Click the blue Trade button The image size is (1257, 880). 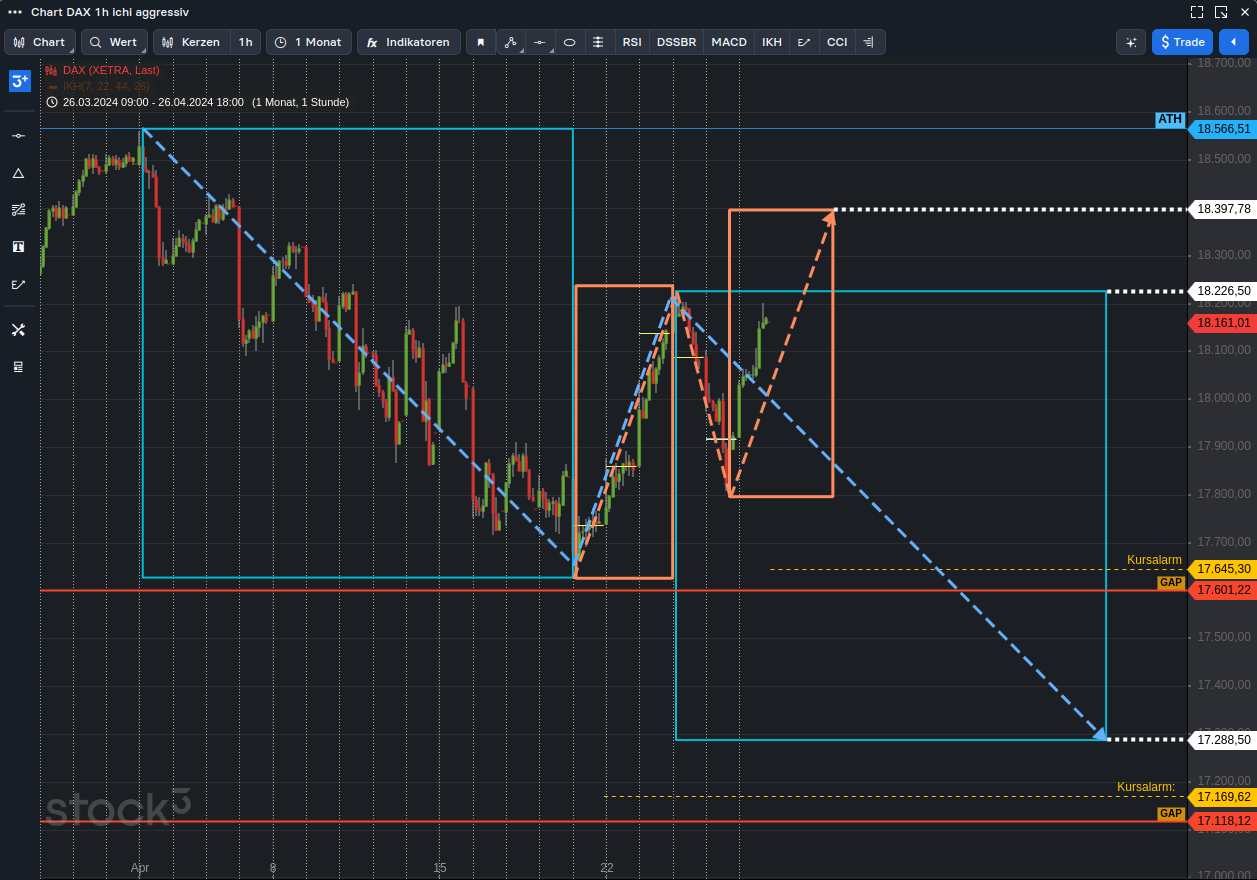[1182, 42]
